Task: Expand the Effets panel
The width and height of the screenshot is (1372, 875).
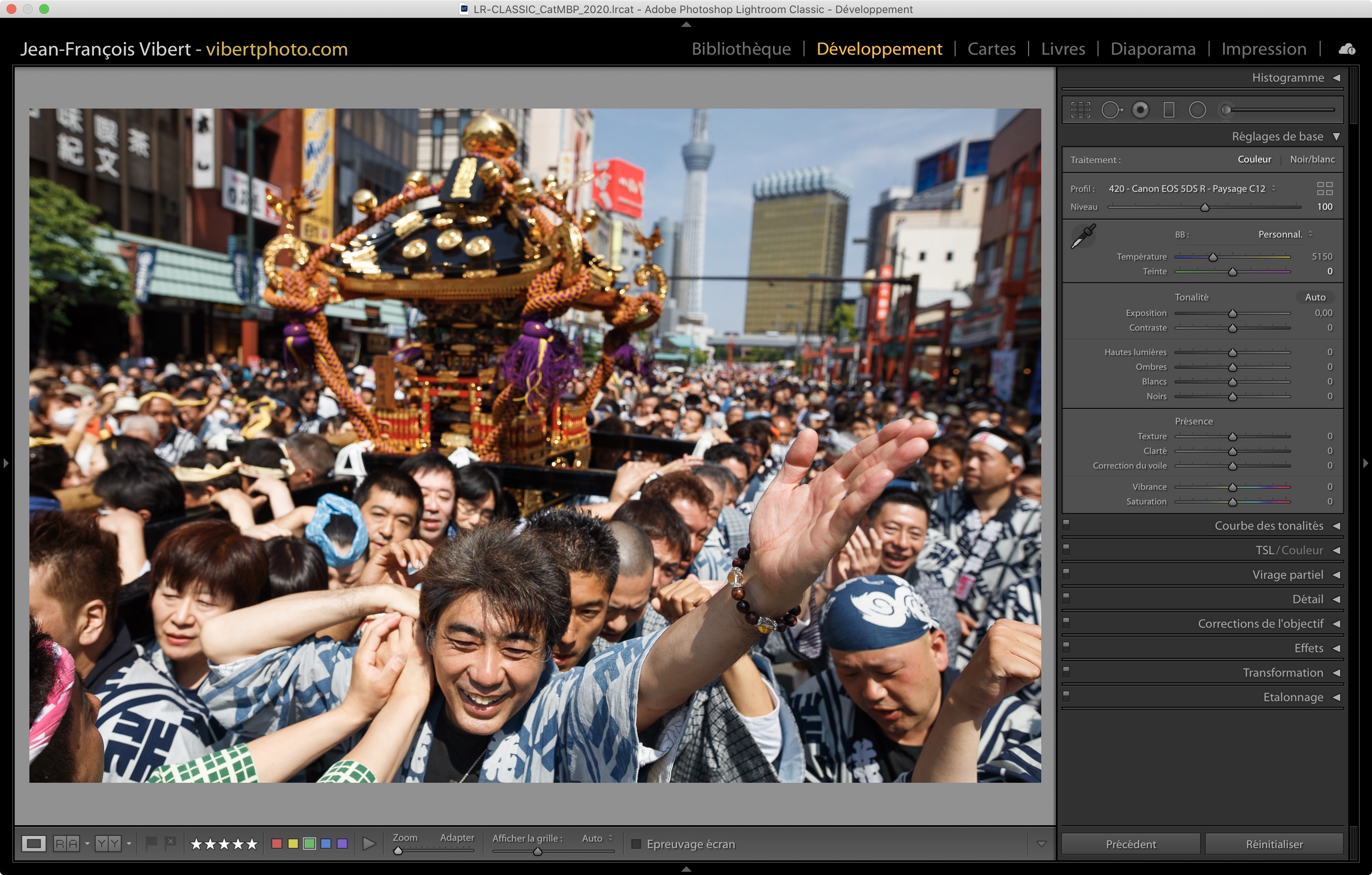Action: point(1309,648)
